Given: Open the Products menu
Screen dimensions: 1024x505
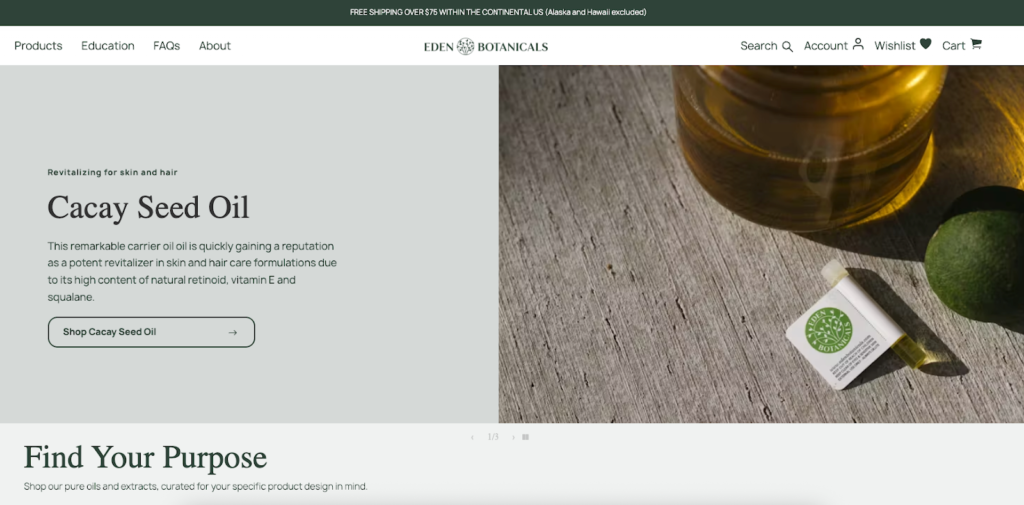Looking at the screenshot, I should (38, 46).
